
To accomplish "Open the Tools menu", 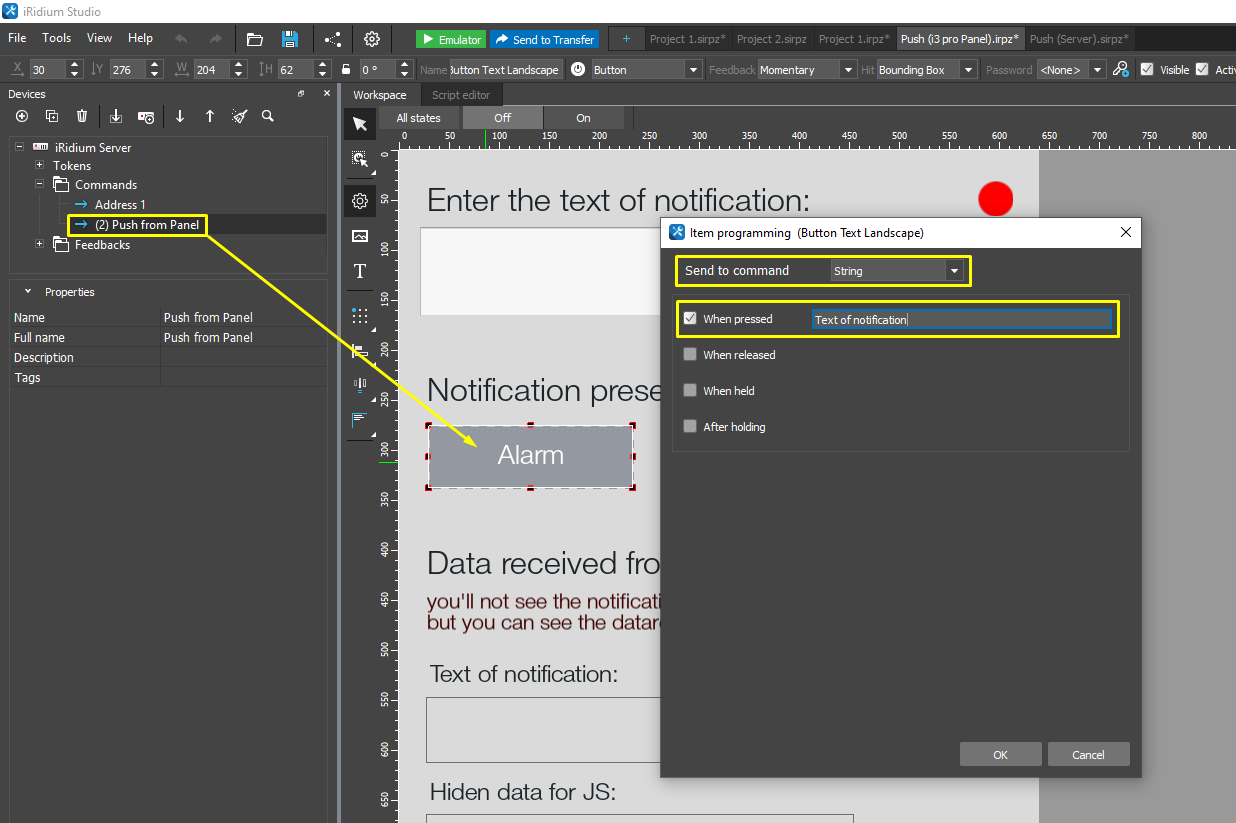I will tap(56, 38).
